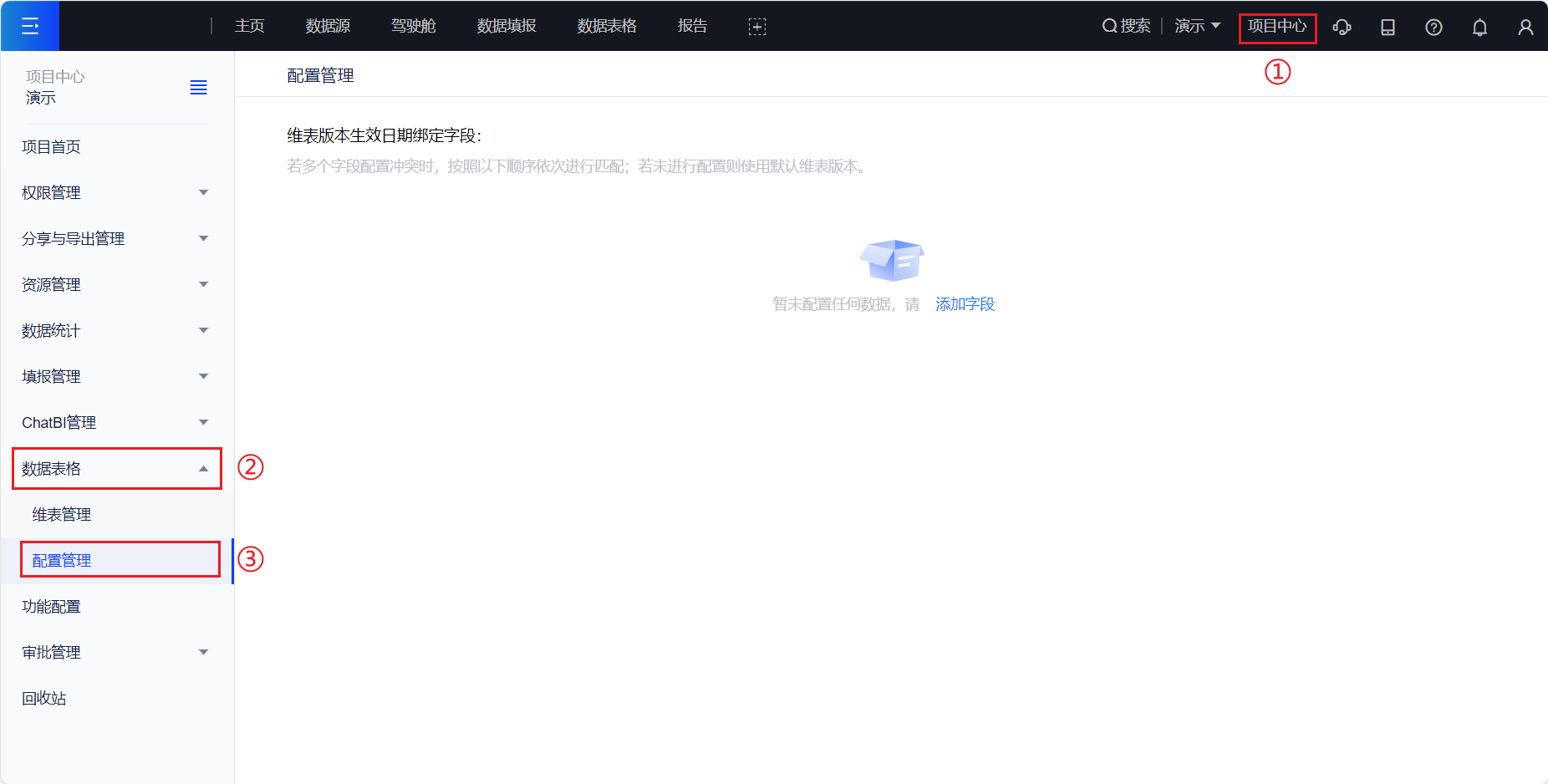Image resolution: width=1548 pixels, height=784 pixels.
Task: Click the 添加字段 link
Action: [x=965, y=304]
